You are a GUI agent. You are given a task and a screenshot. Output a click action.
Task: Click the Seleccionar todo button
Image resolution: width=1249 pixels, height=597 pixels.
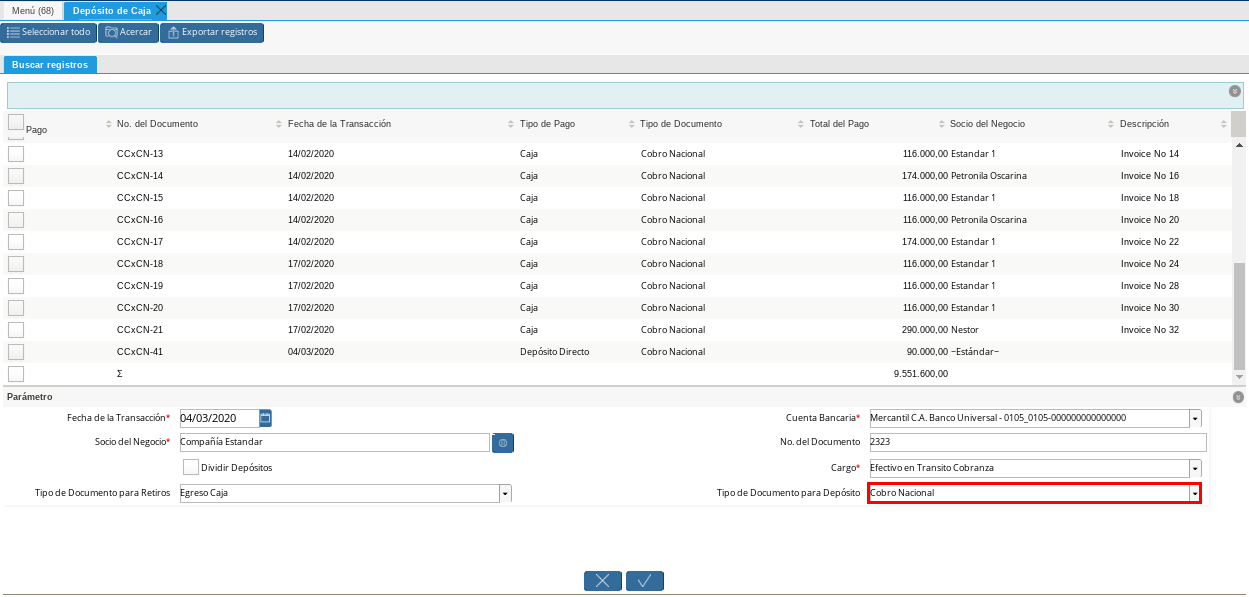coord(49,32)
